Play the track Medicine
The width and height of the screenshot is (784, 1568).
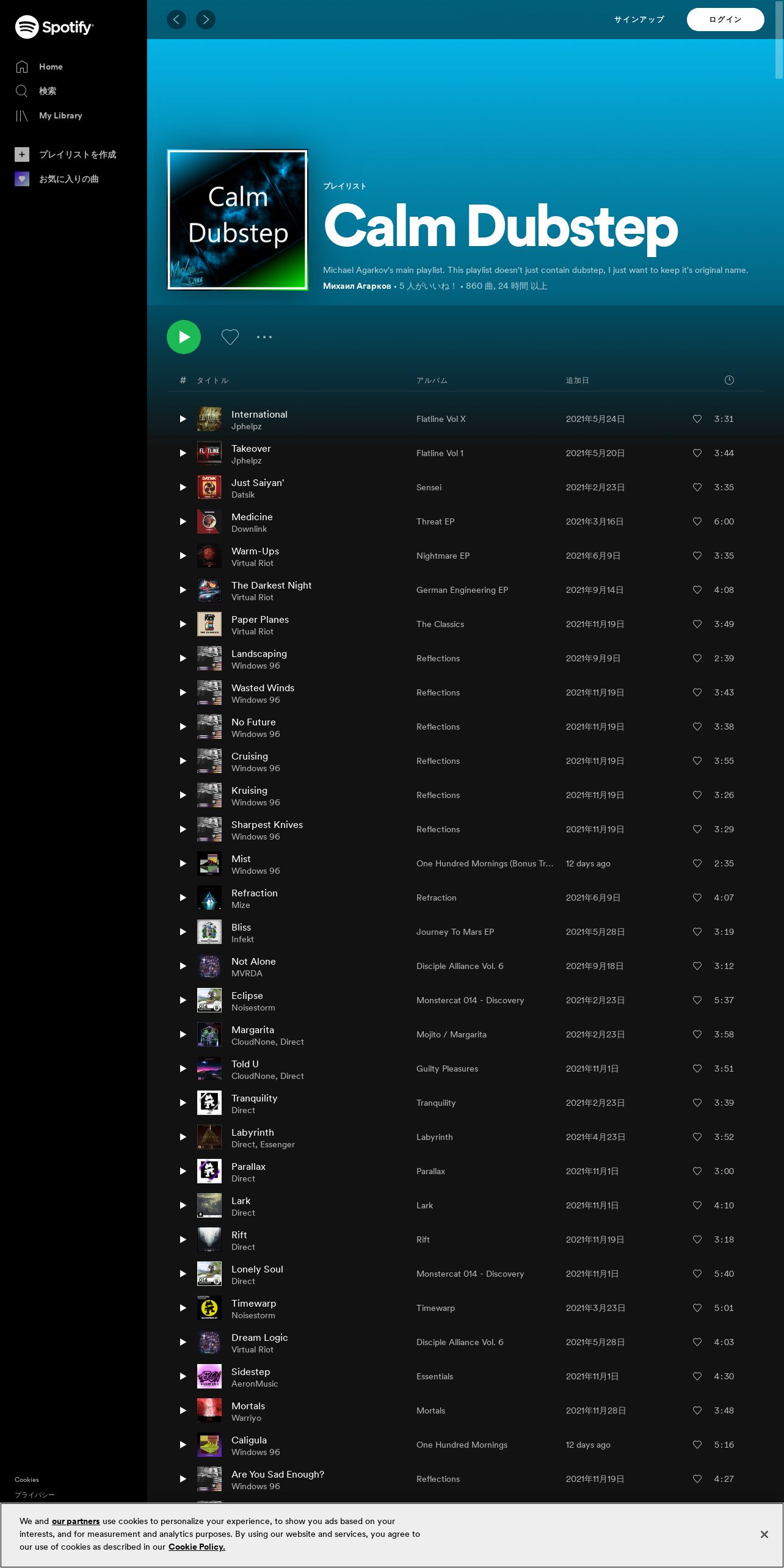(183, 521)
